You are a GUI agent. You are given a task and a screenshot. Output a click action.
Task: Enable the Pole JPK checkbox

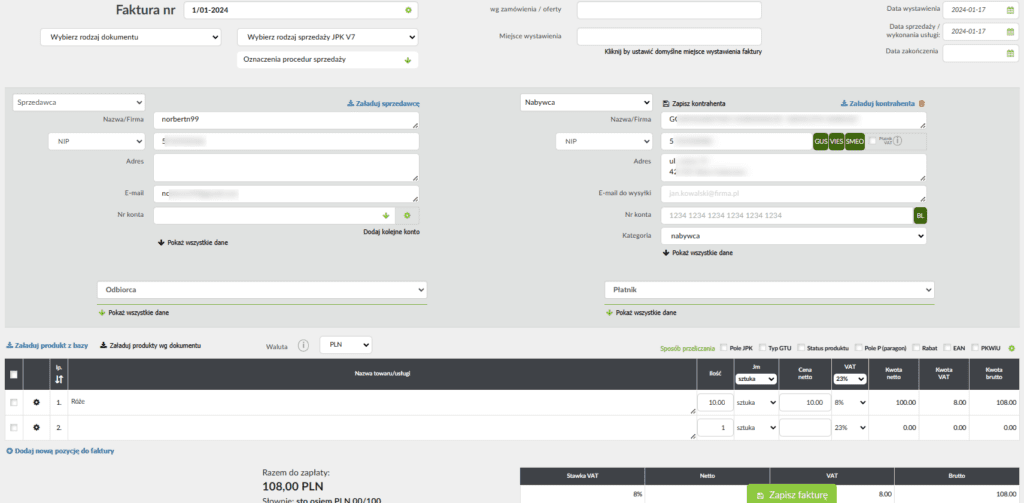(x=723, y=348)
